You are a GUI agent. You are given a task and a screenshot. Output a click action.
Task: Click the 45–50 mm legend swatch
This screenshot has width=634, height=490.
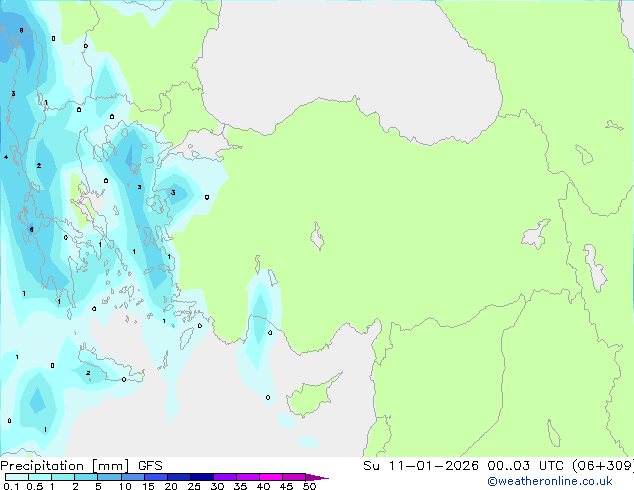[x=294, y=477]
